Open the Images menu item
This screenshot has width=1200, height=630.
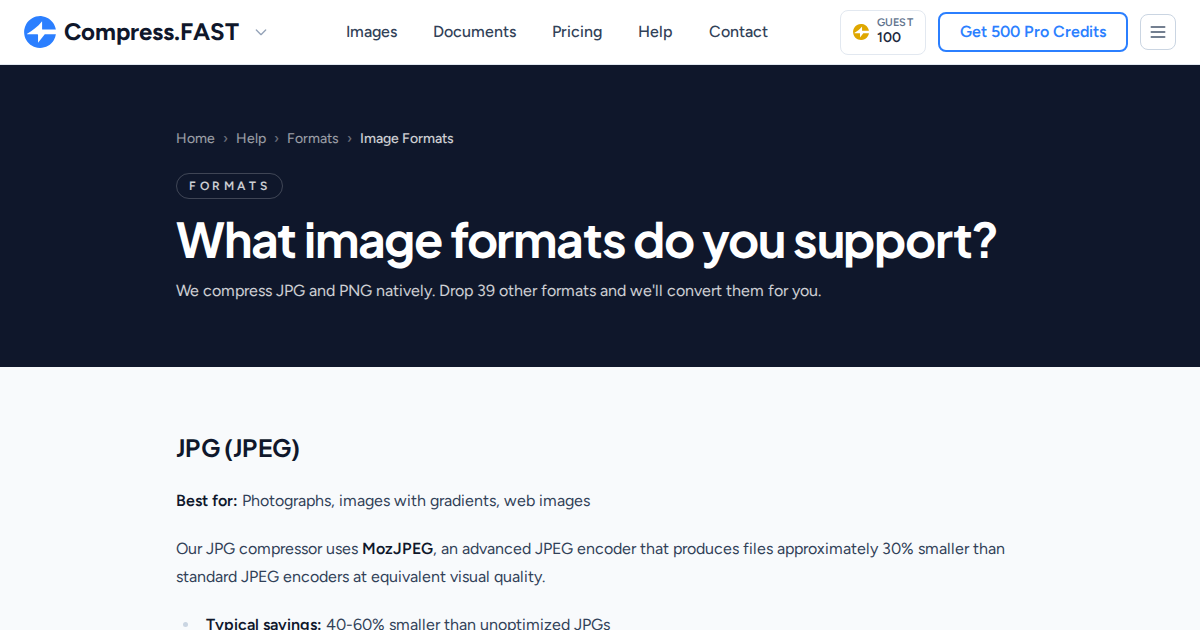pos(372,32)
